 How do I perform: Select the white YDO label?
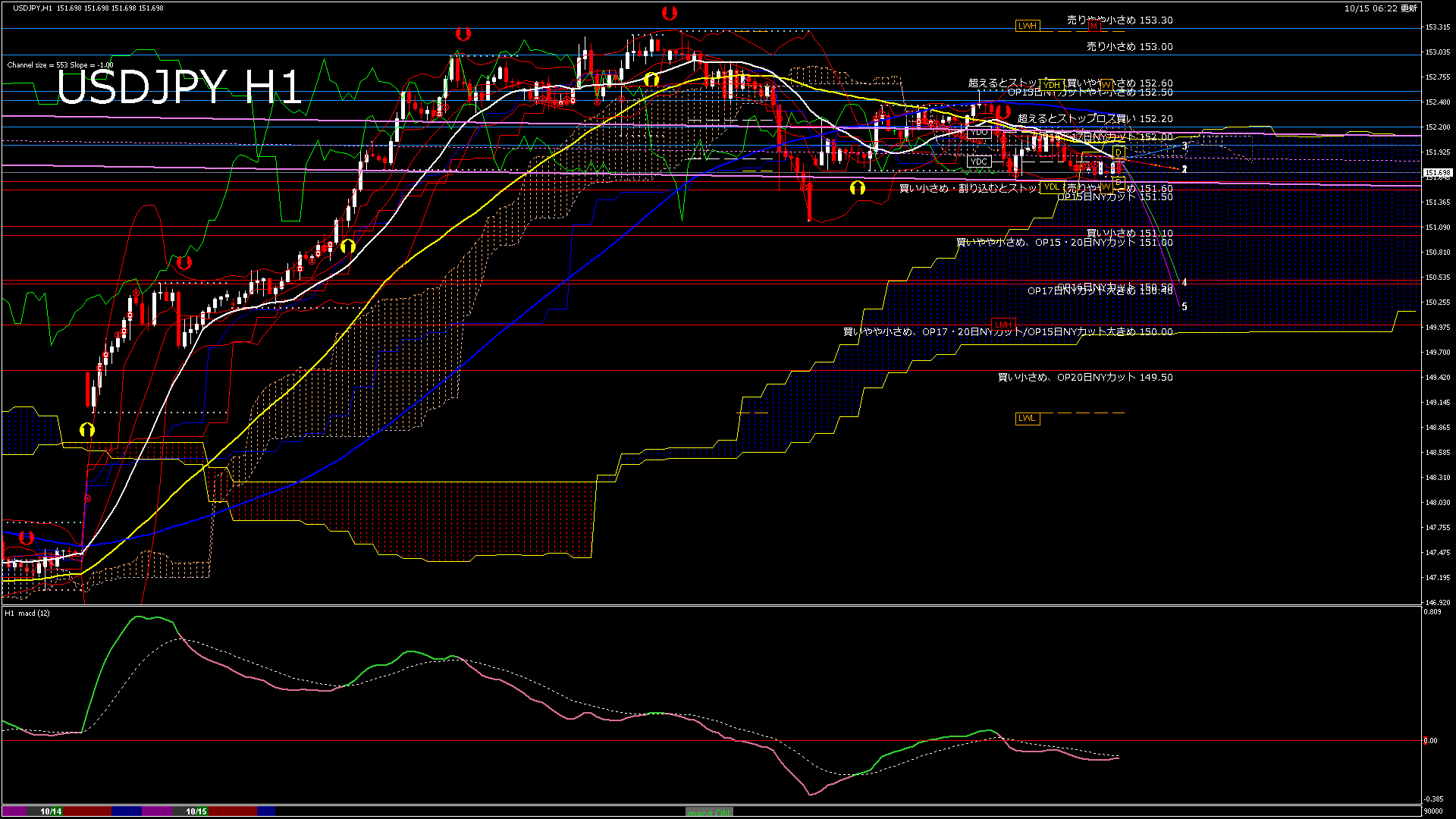pyautogui.click(x=979, y=132)
